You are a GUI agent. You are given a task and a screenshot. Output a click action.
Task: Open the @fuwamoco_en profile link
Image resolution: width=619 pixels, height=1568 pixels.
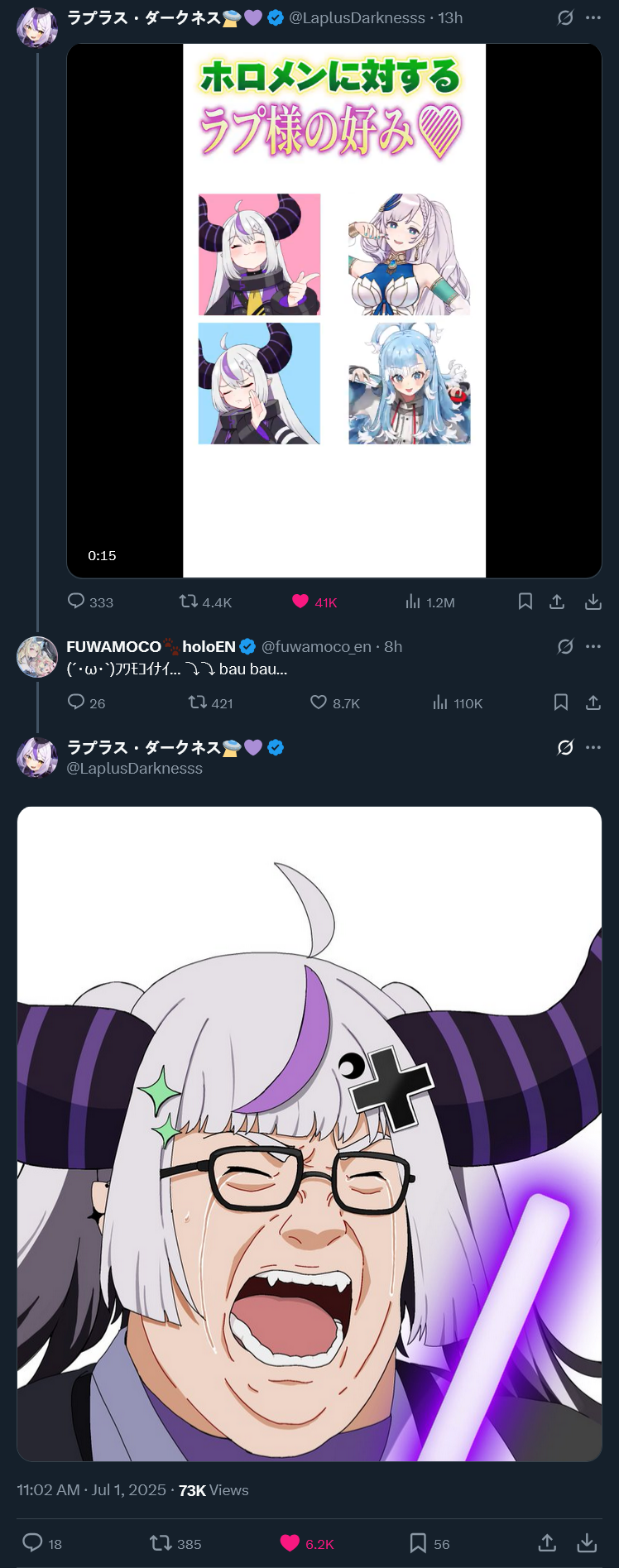pyautogui.click(x=316, y=646)
